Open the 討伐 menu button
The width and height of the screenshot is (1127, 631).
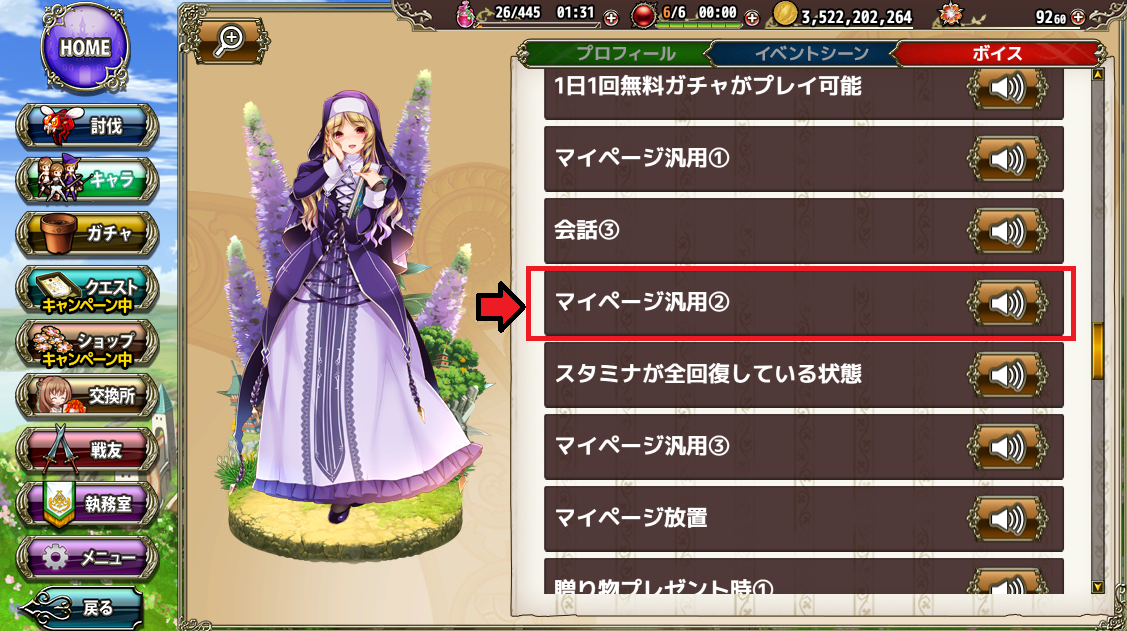[87, 126]
